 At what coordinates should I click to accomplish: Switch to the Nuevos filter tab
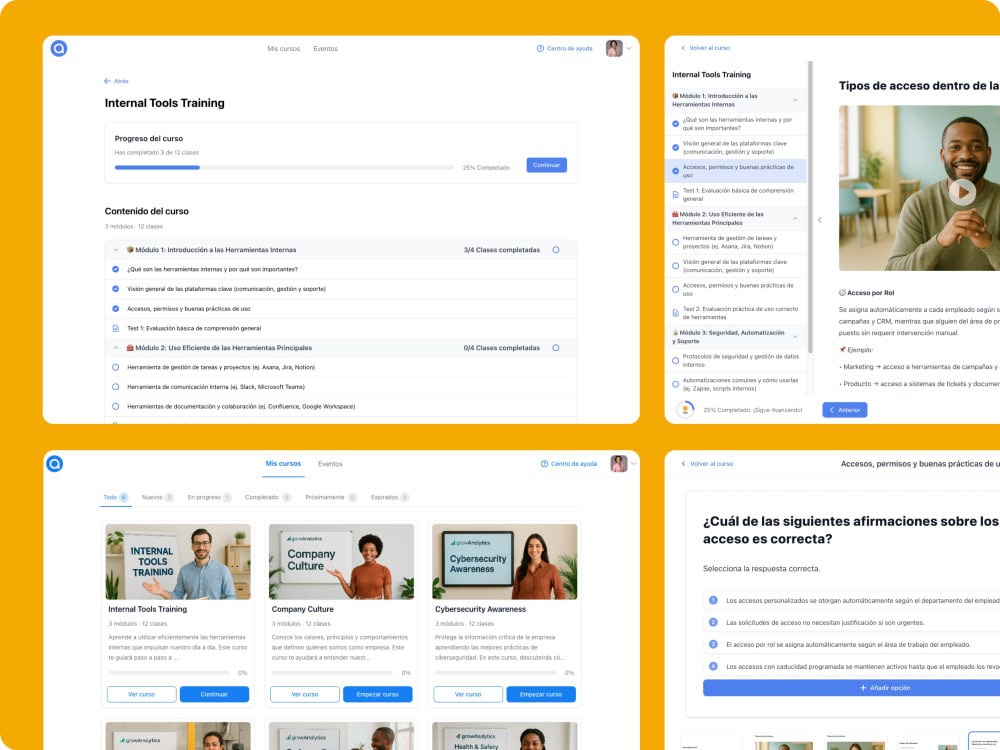(158, 497)
